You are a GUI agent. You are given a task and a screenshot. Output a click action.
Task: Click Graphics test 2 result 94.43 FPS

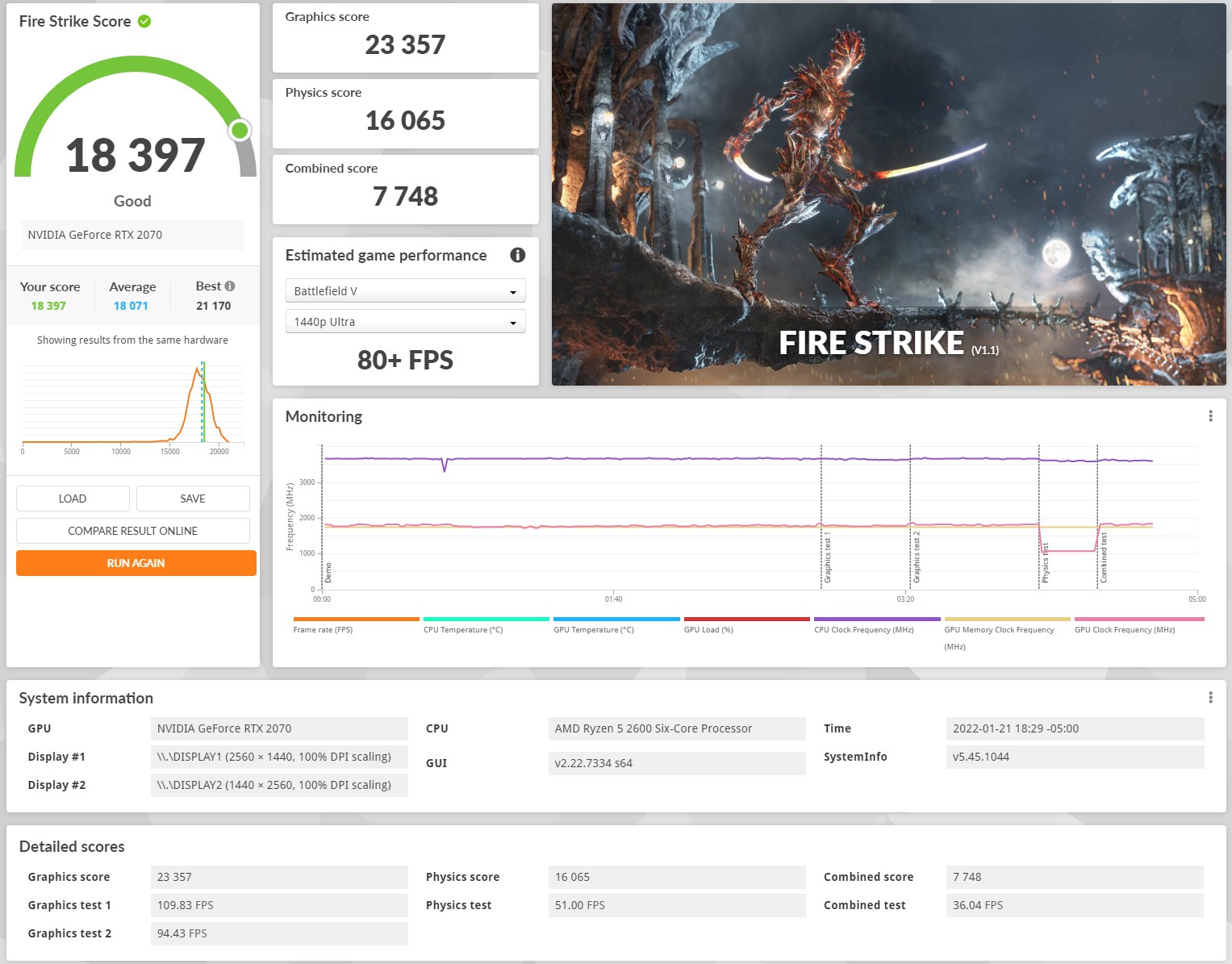pyautogui.click(x=279, y=933)
